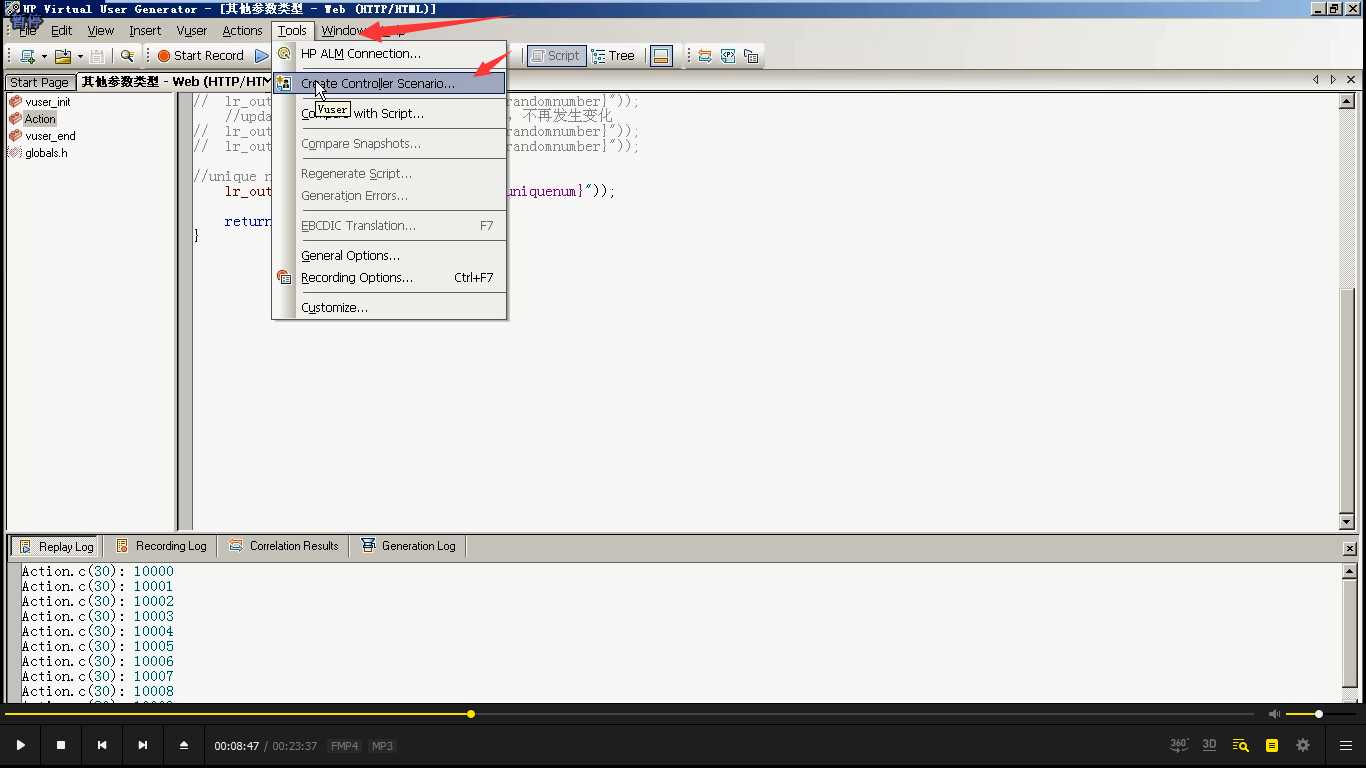Open the Actions menu
Screen dimensions: 1366x768
(242, 31)
